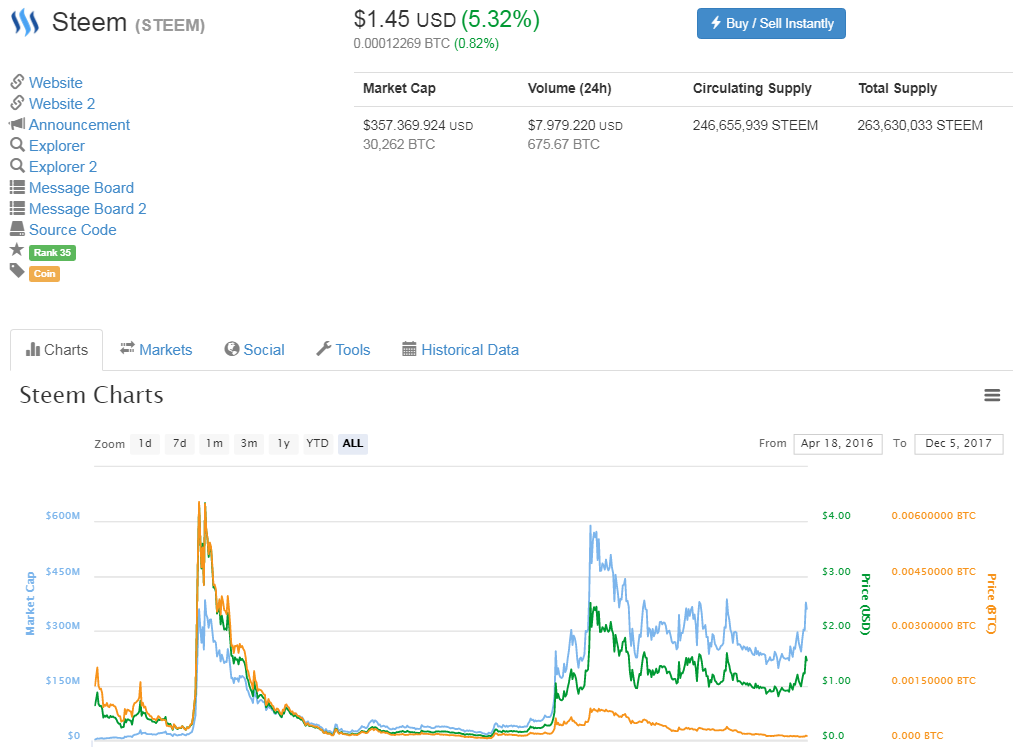Click the 246,655,939 STEEM supply value
The height and width of the screenshot is (747, 1025).
(x=755, y=125)
